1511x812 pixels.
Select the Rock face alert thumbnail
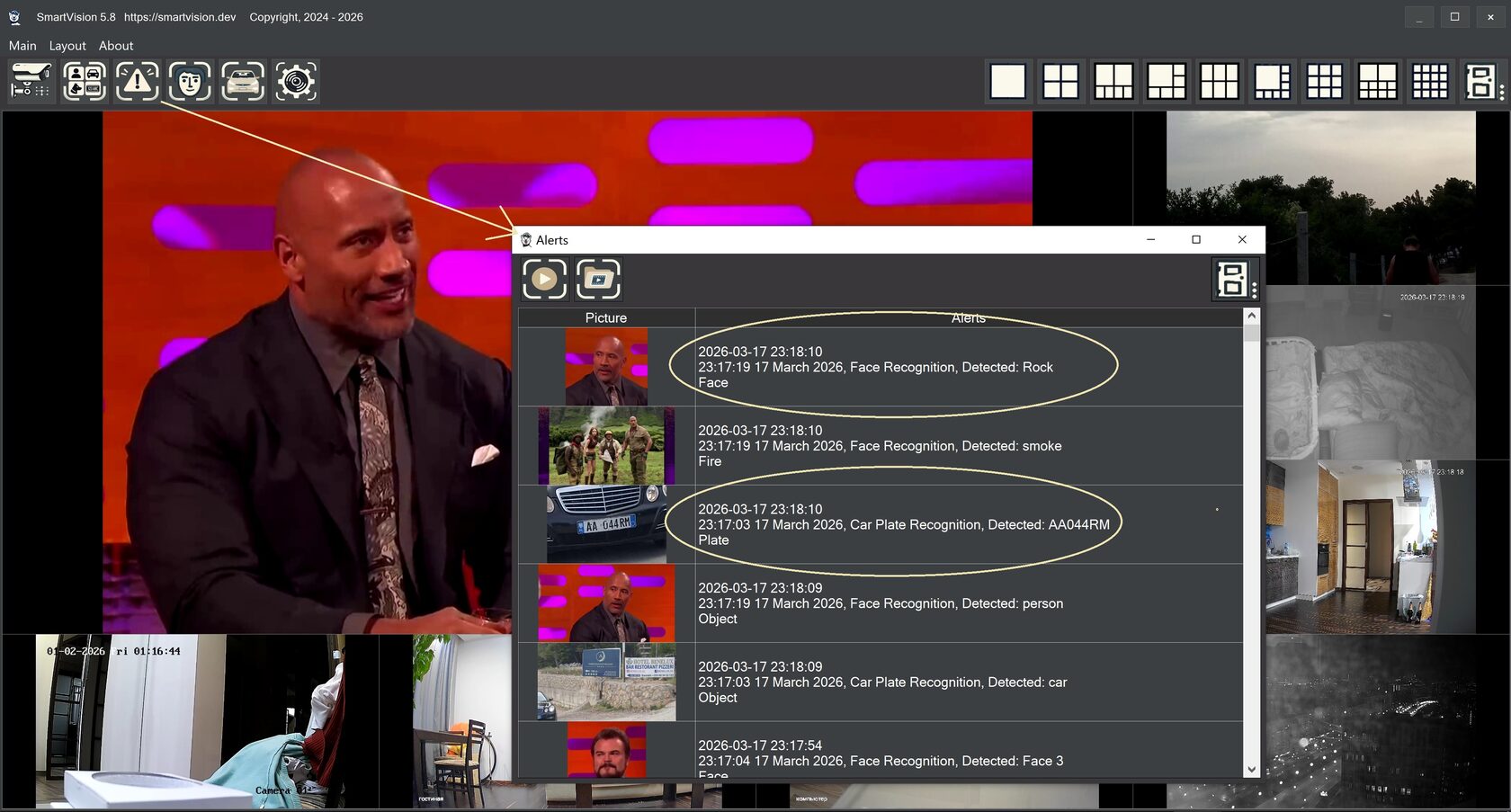click(x=606, y=367)
